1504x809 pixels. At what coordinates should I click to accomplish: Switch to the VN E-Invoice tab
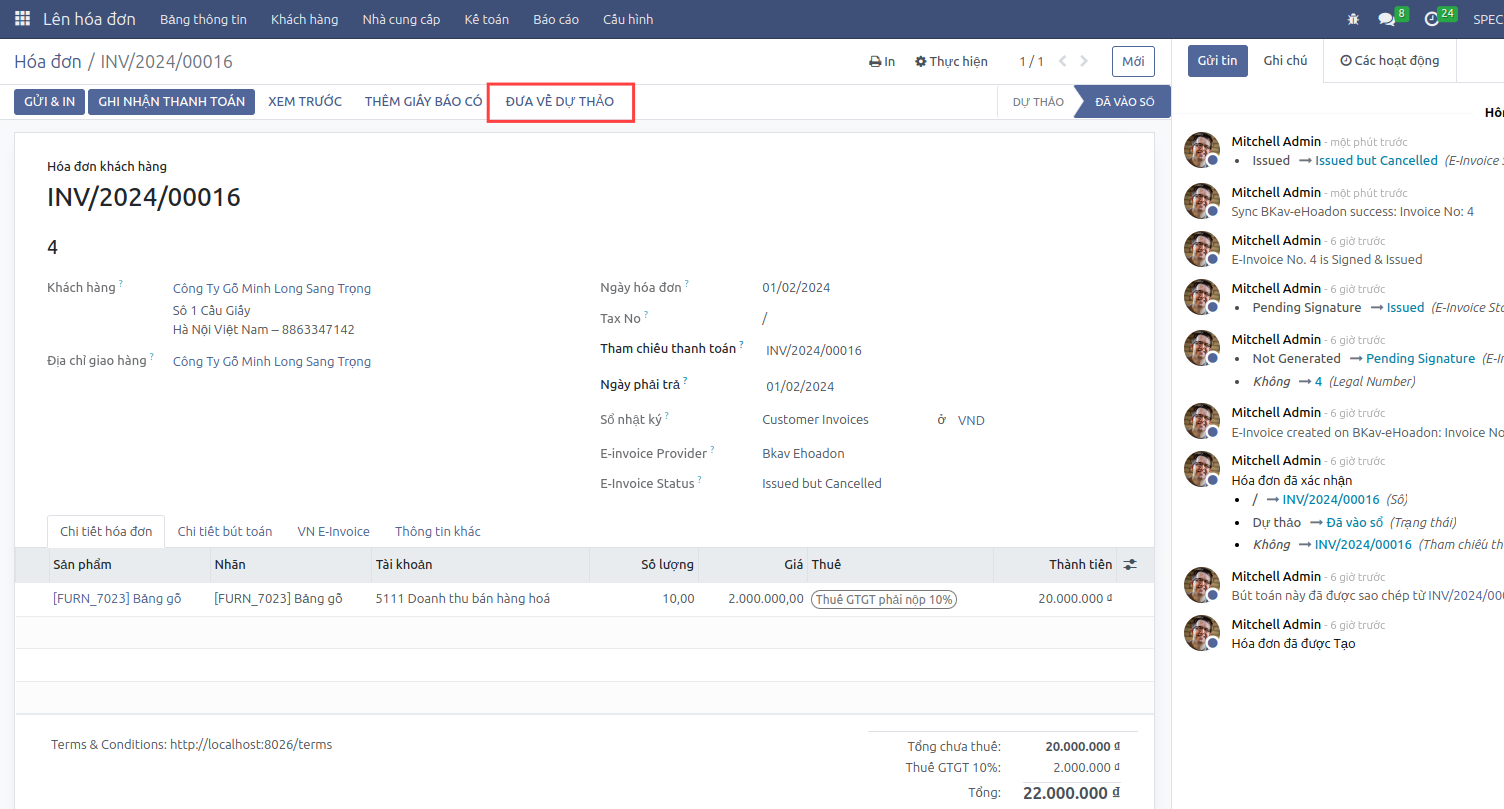pos(333,532)
